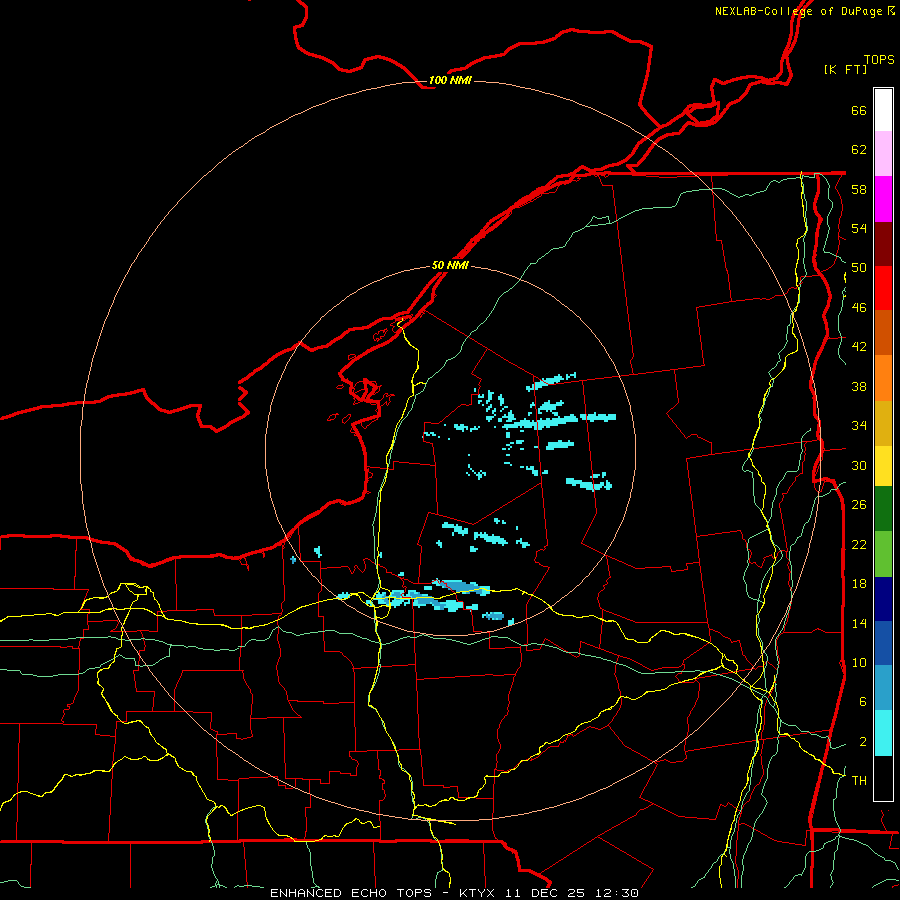
Task: Click the light green legend color block
Action: point(883,554)
